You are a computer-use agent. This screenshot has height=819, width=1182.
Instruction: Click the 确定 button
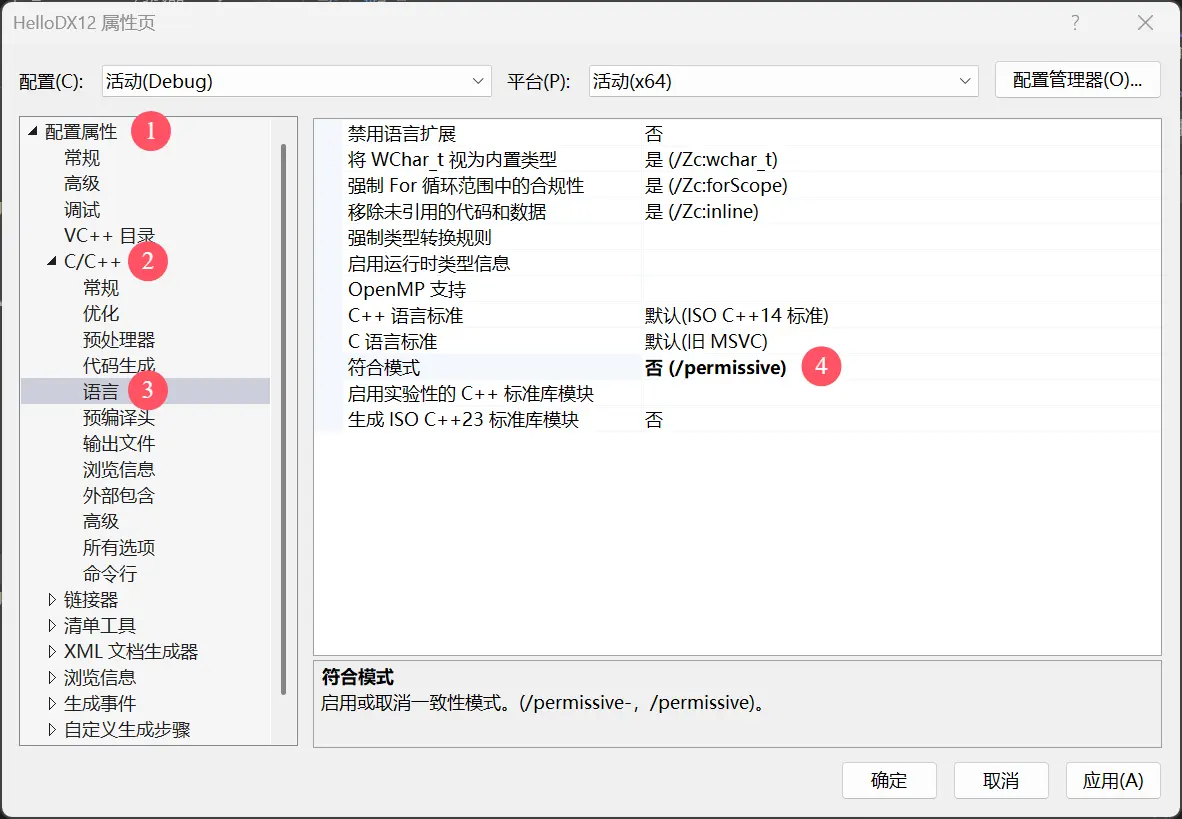(888, 780)
